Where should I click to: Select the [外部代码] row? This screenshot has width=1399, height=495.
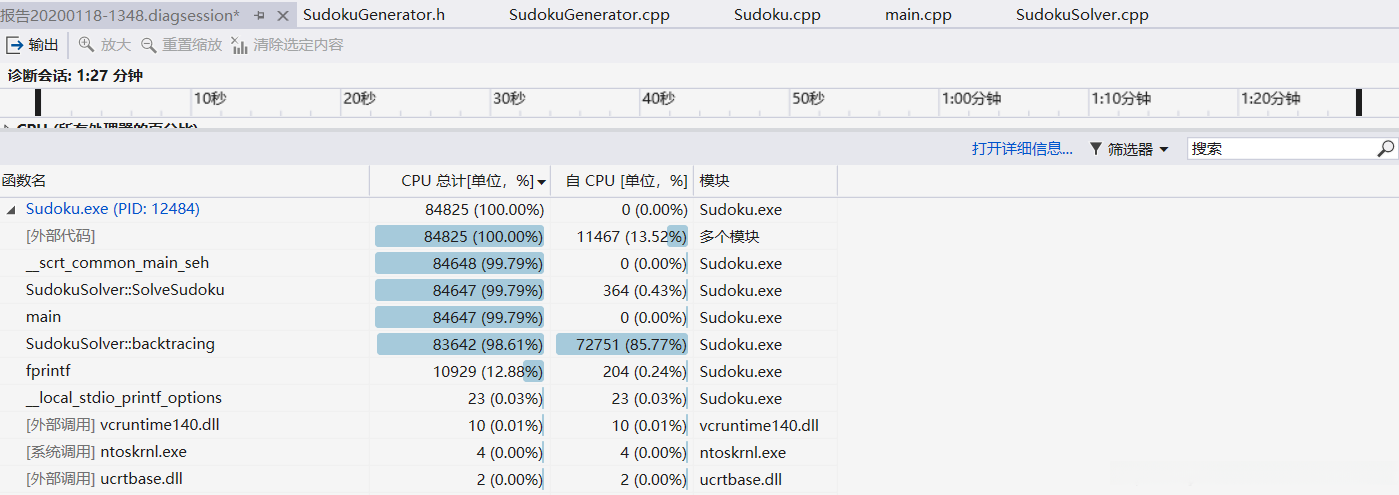point(418,237)
